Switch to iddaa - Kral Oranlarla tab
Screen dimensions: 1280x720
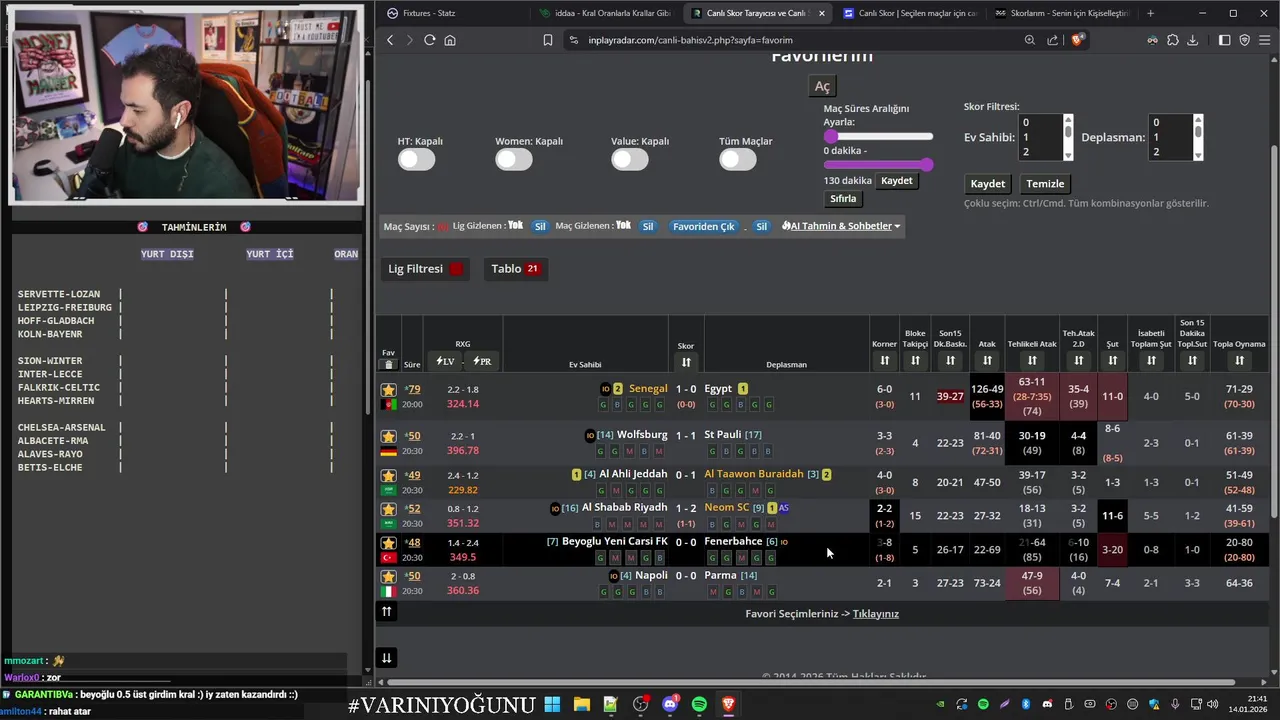click(605, 13)
